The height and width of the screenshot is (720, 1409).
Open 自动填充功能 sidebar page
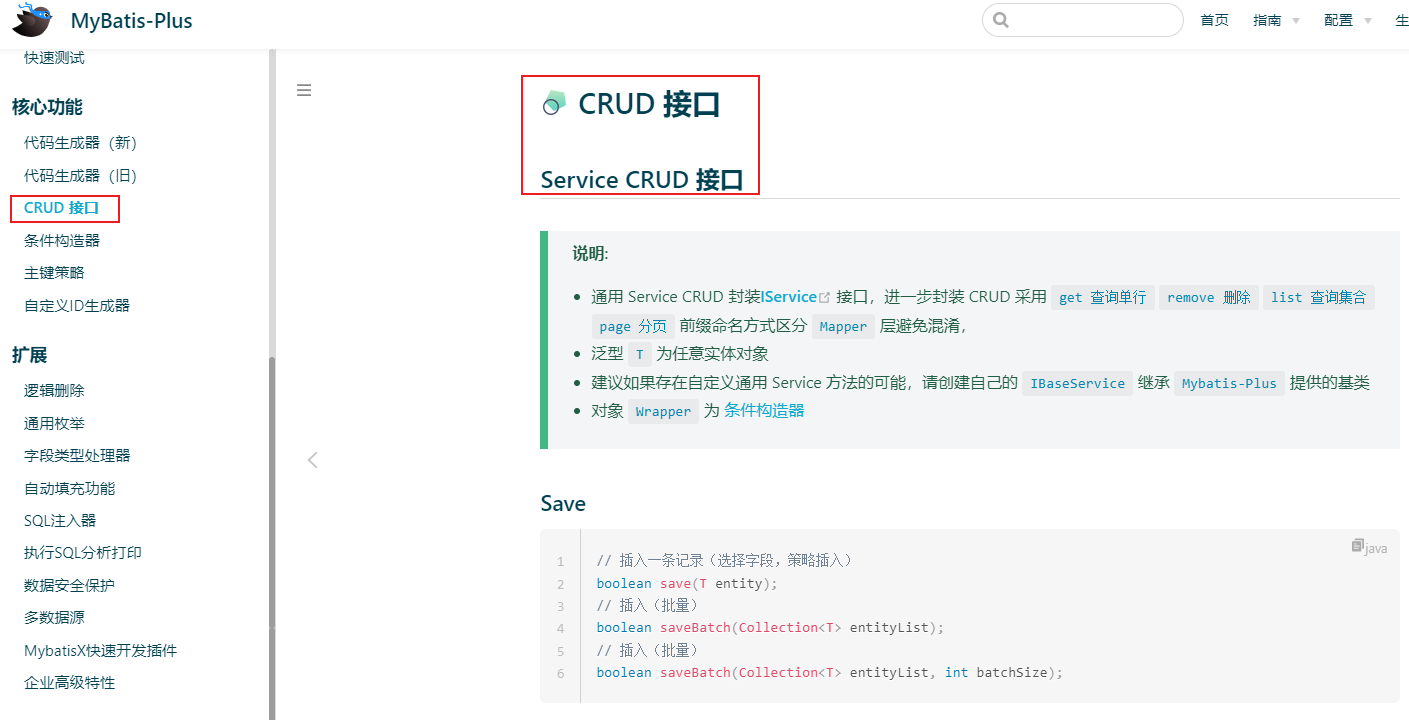click(70, 489)
